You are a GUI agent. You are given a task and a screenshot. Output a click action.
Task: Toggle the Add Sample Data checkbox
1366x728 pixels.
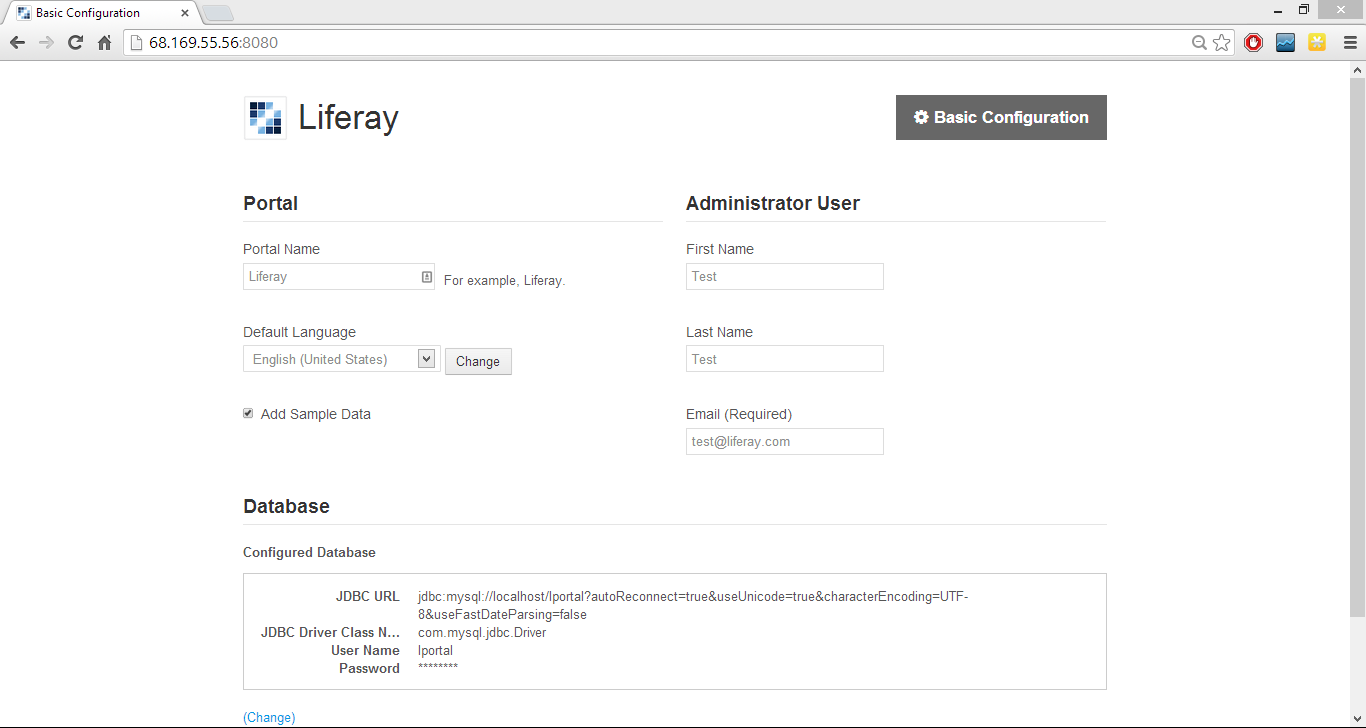click(248, 413)
